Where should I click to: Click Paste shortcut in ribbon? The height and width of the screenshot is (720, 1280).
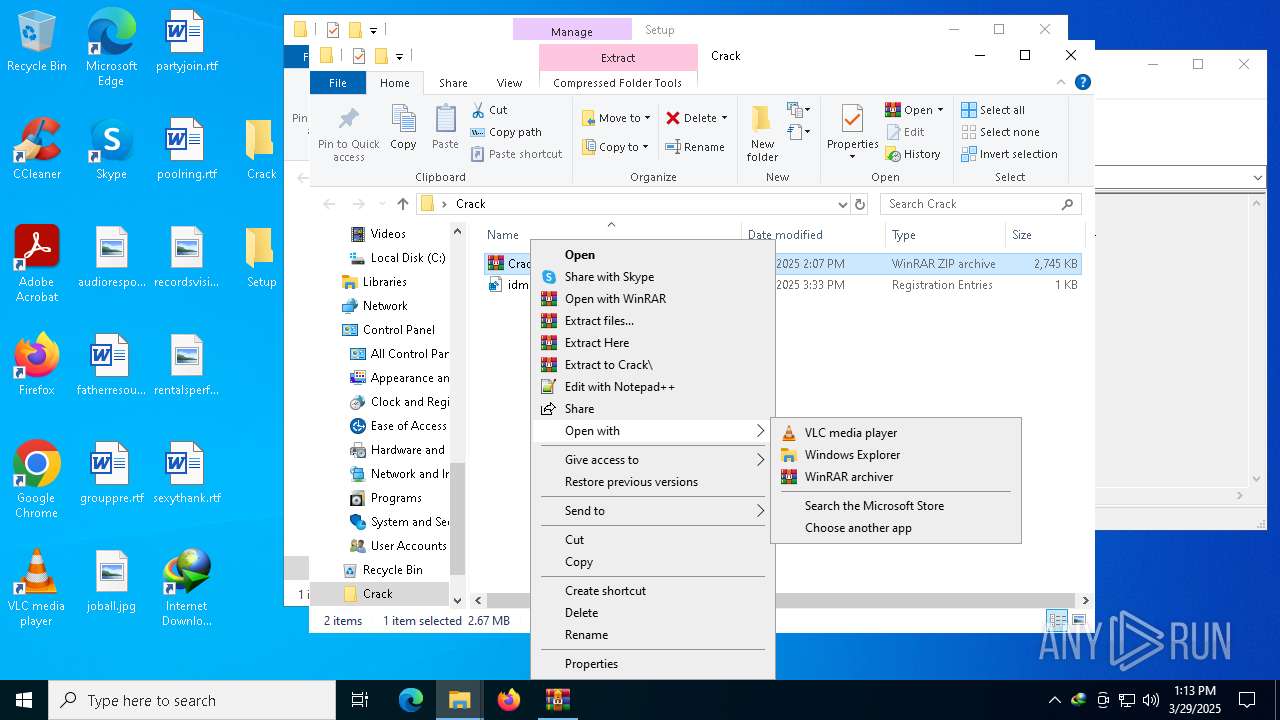(516, 154)
